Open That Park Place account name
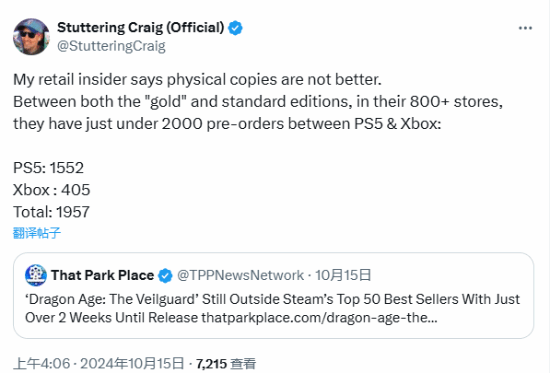550x373 pixels. tap(102, 275)
